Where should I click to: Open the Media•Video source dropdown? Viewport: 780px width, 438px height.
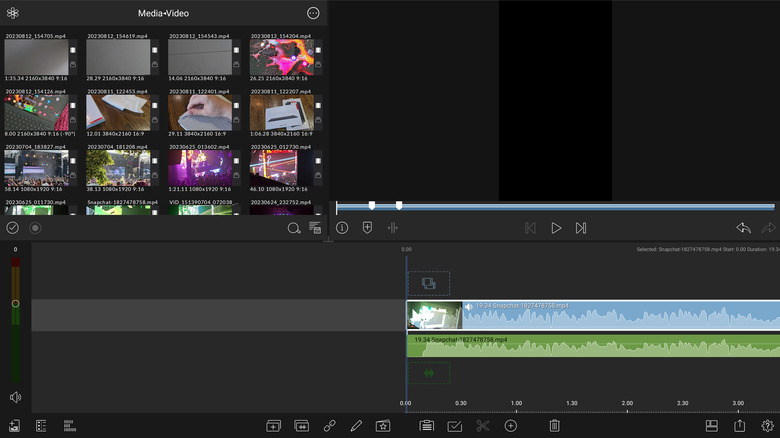coord(162,14)
